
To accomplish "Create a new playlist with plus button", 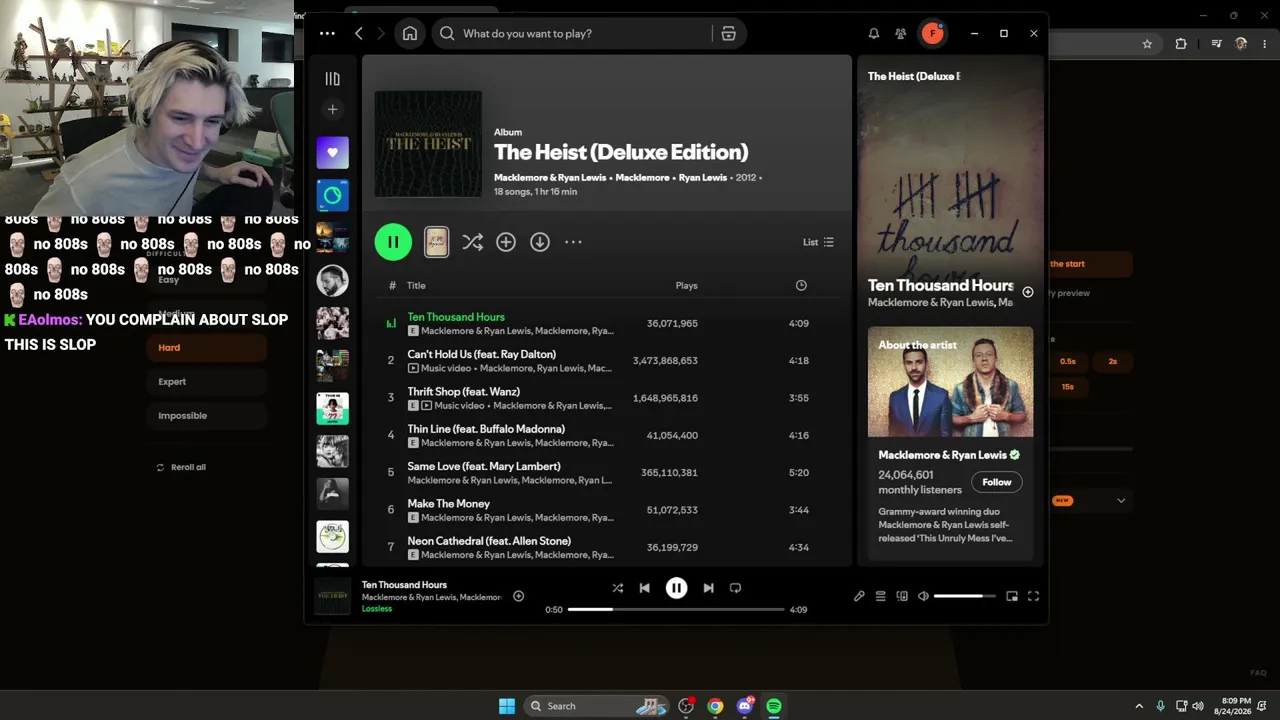I will tap(333, 109).
